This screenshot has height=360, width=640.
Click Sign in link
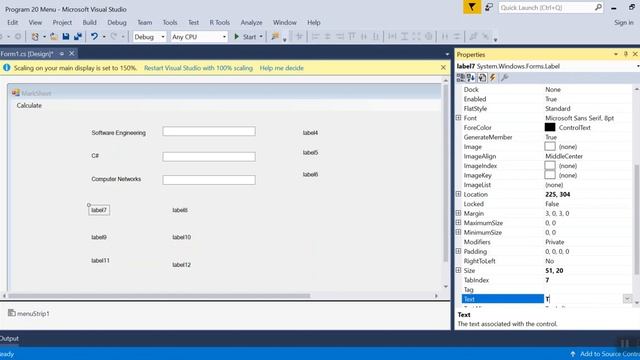[624, 22]
